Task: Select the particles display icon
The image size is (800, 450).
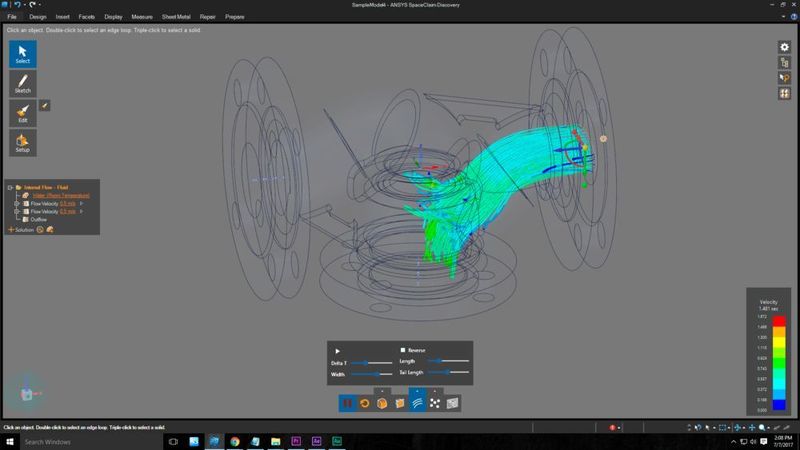Action: point(435,403)
